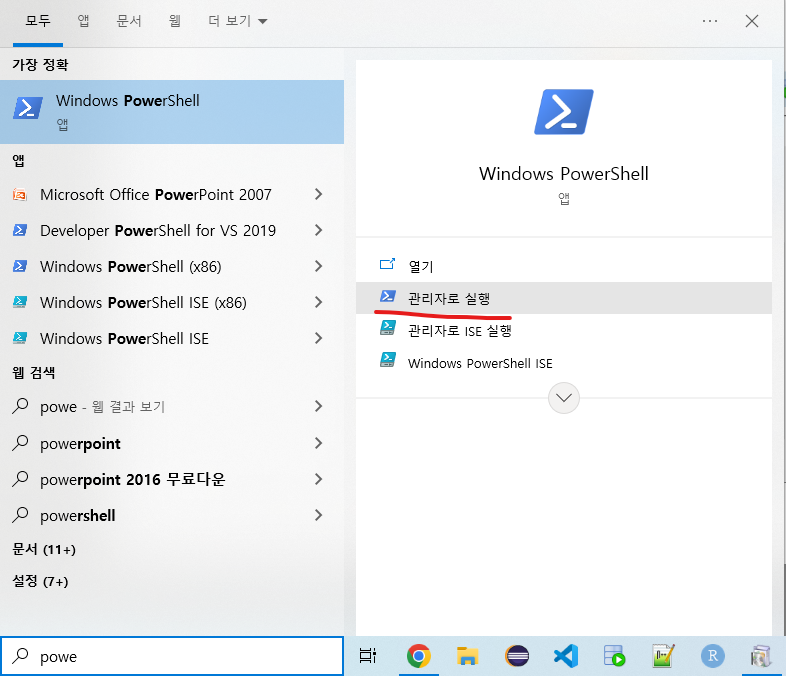The height and width of the screenshot is (676, 786).
Task: Expand Developer PowerShell for VS 2019 arrow
Action: point(318,231)
